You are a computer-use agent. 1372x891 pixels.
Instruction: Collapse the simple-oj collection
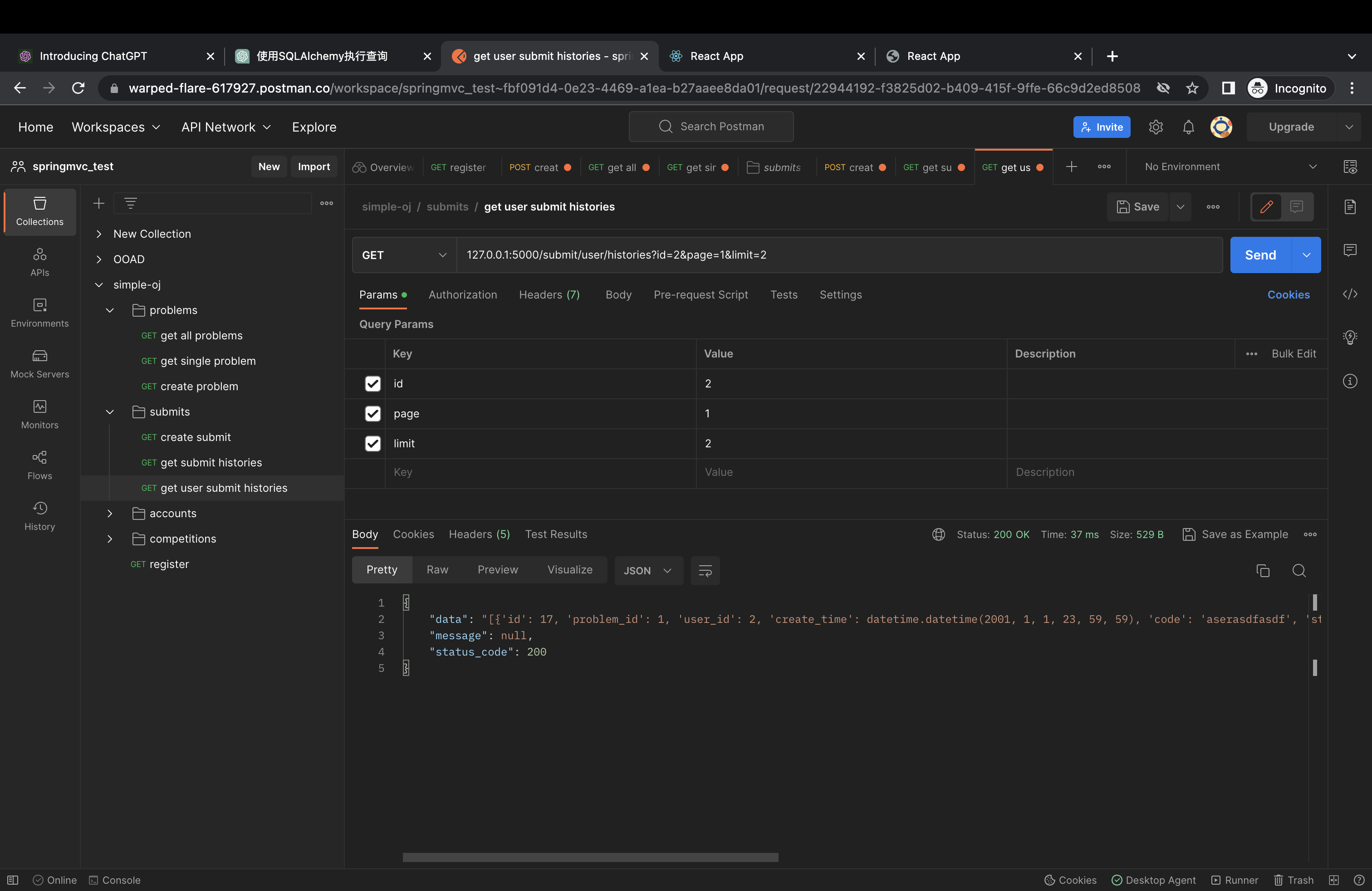pos(99,285)
